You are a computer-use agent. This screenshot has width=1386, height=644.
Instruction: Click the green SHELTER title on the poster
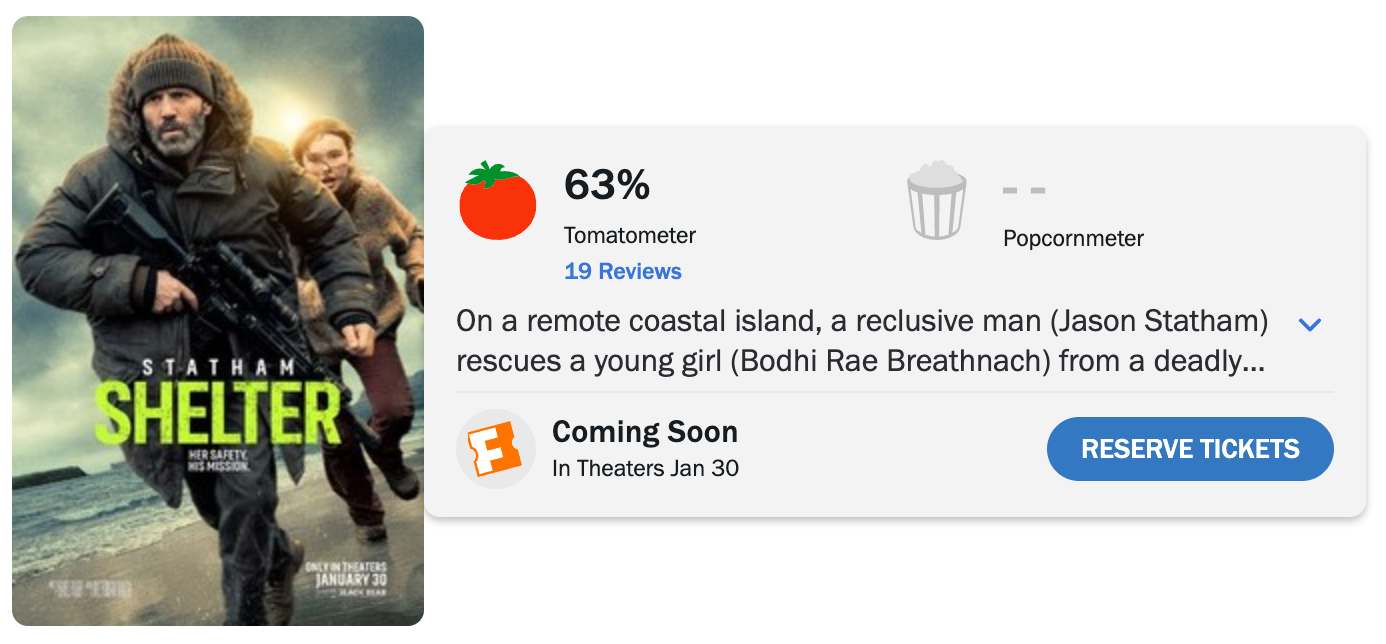(222, 412)
